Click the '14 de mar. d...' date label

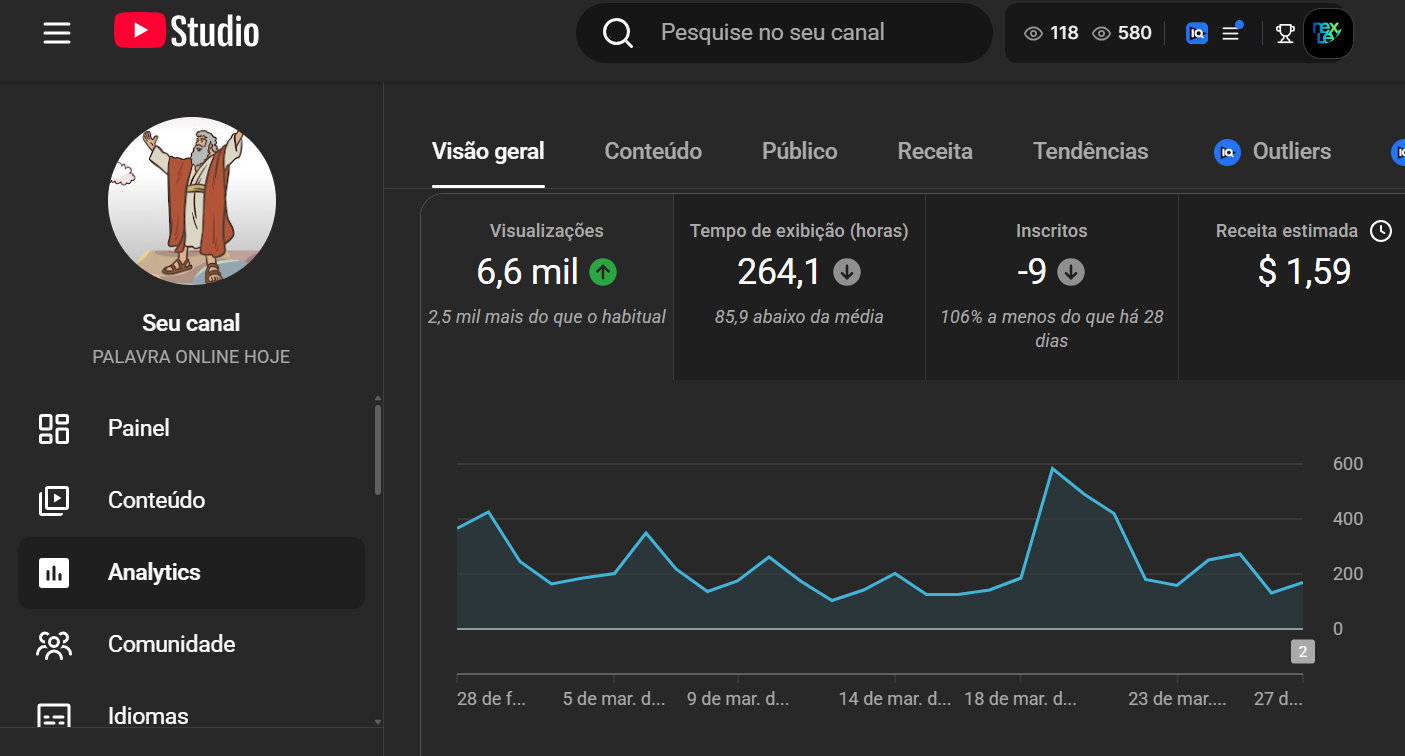895,699
